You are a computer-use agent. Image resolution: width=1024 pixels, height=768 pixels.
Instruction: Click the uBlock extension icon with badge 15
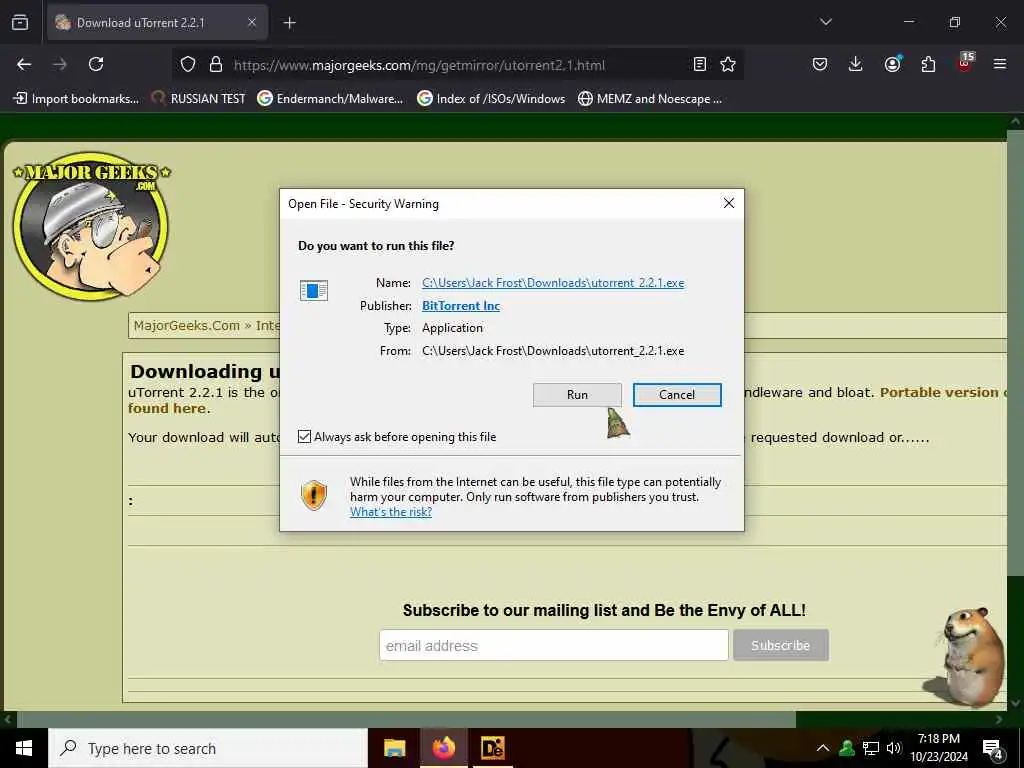(x=965, y=63)
